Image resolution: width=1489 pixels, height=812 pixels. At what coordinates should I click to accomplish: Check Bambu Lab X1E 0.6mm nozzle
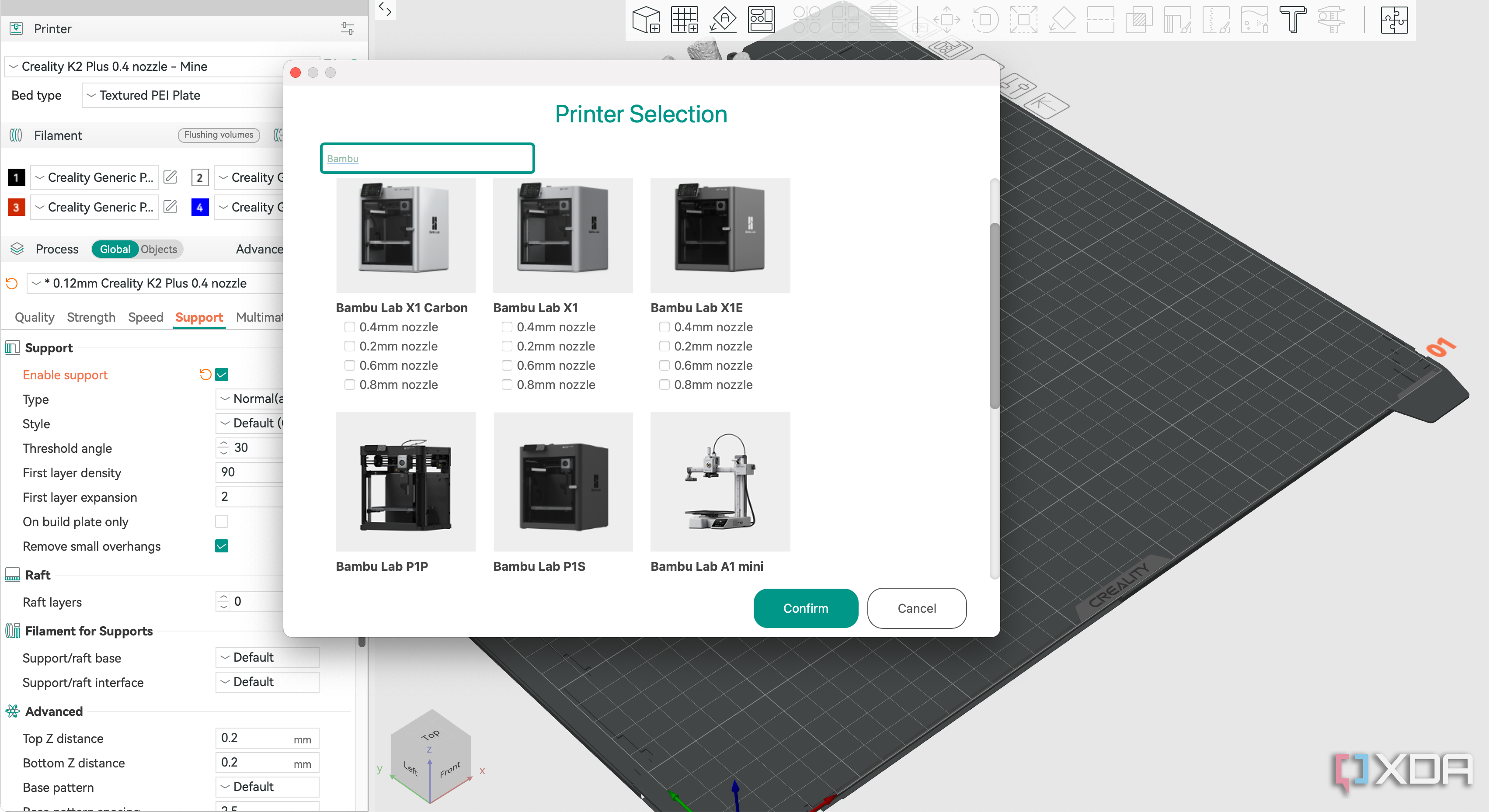(x=664, y=365)
